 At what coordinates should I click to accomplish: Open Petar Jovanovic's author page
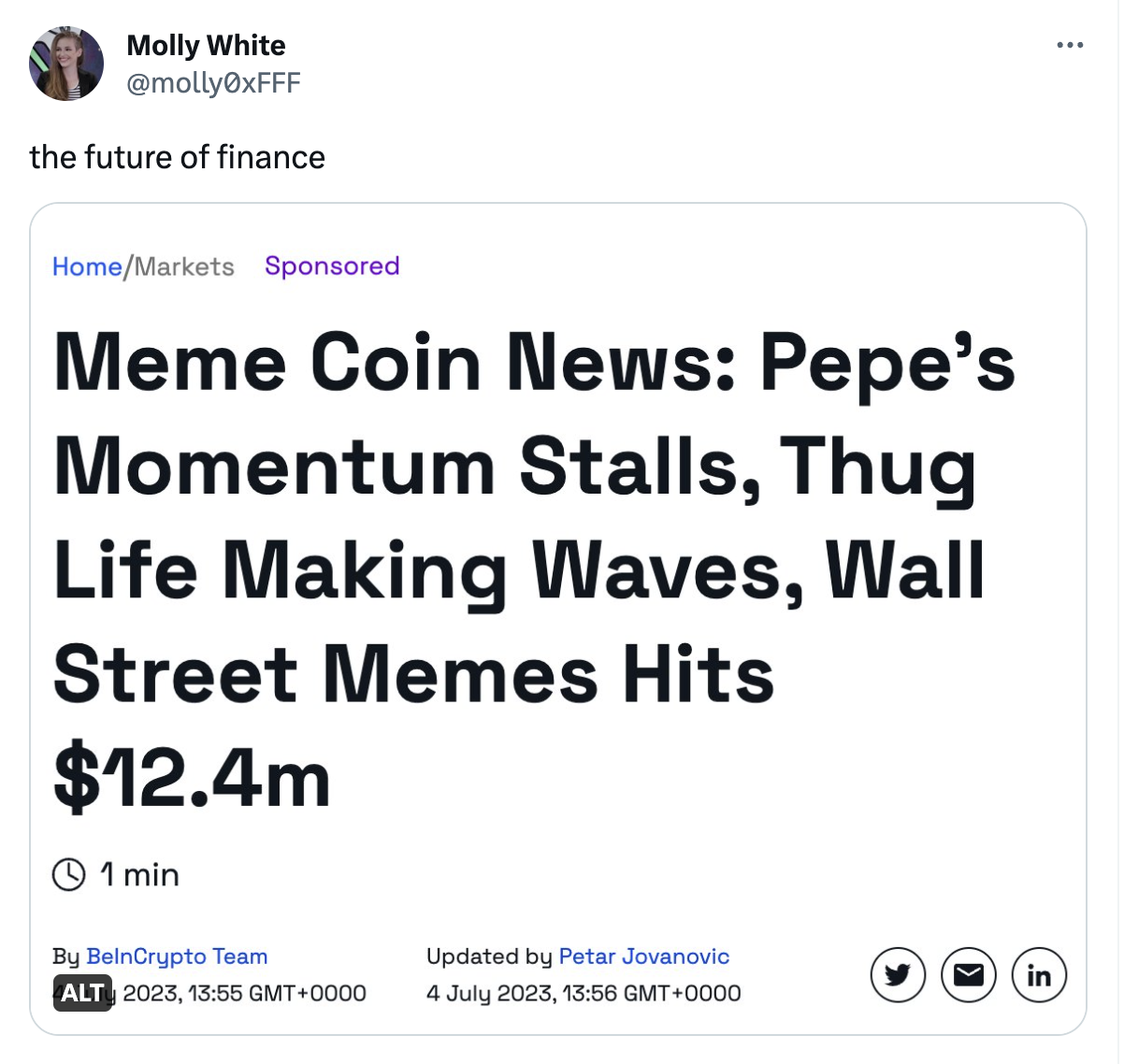tap(643, 956)
